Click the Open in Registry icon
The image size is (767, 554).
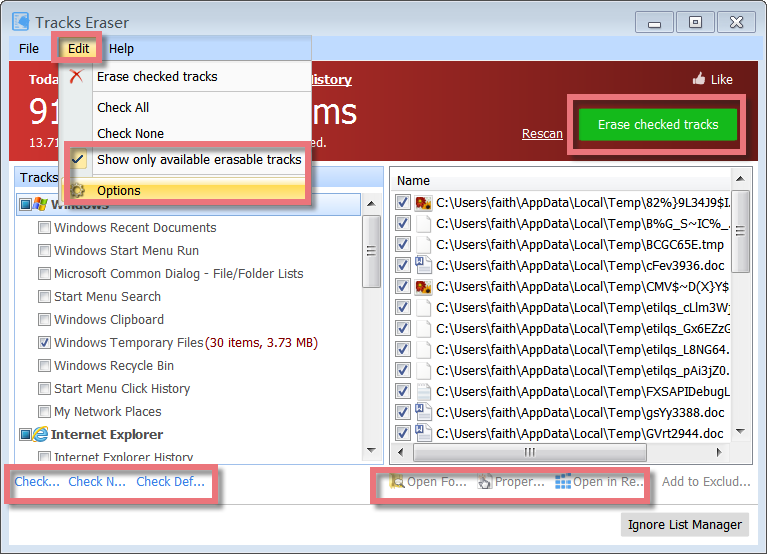[x=563, y=482]
